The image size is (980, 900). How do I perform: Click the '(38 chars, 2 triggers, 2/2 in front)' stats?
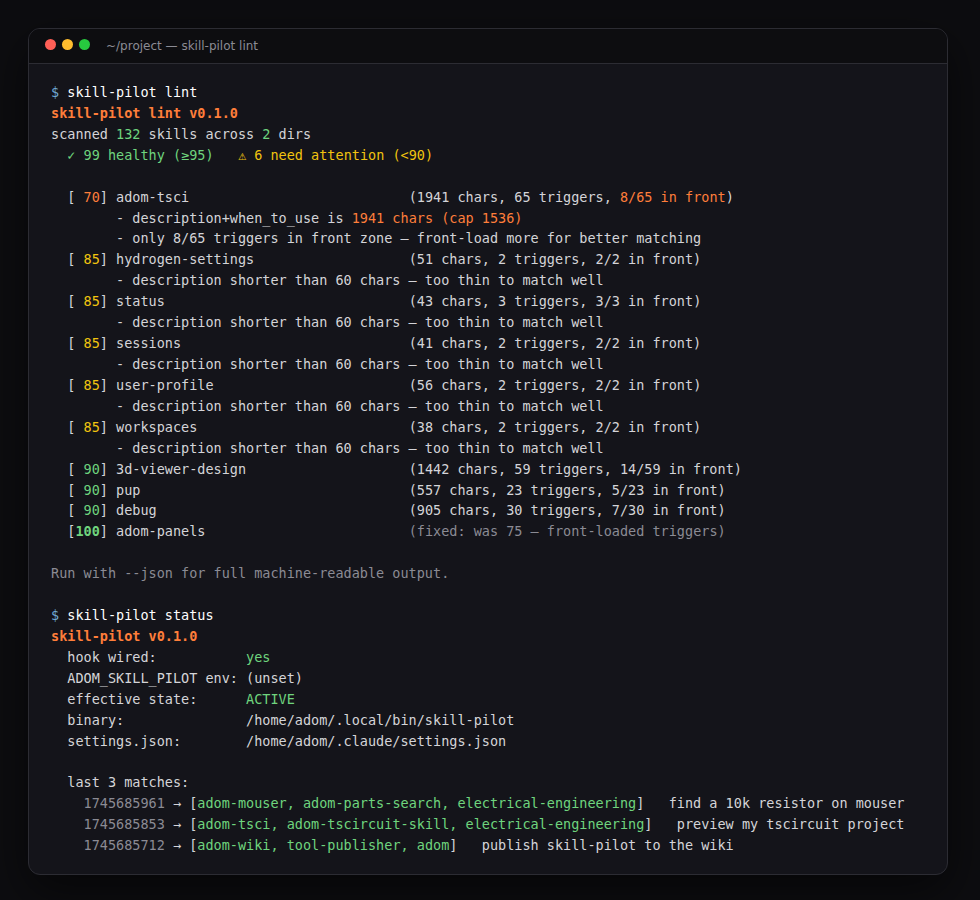(x=554, y=428)
